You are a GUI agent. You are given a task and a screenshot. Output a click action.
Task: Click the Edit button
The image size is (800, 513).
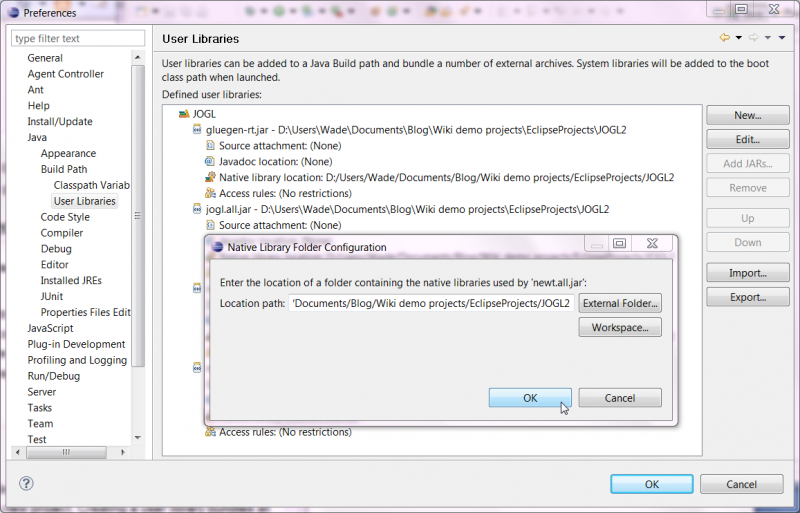click(x=748, y=139)
